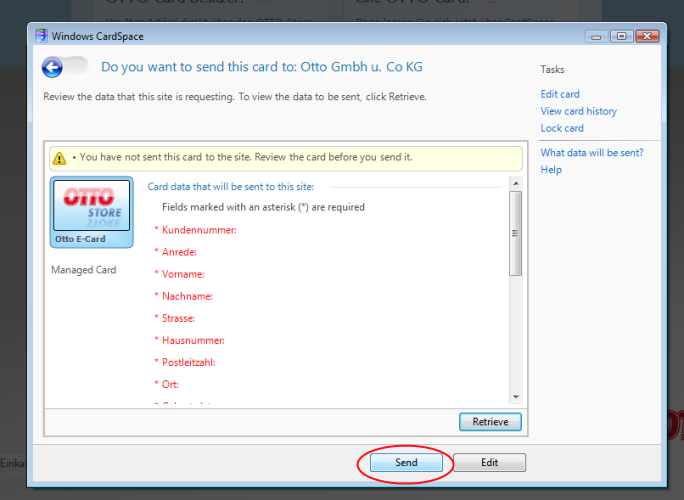Click the 'Review the data that this site is requesting' text
This screenshot has width=684, height=500.
click(235, 97)
